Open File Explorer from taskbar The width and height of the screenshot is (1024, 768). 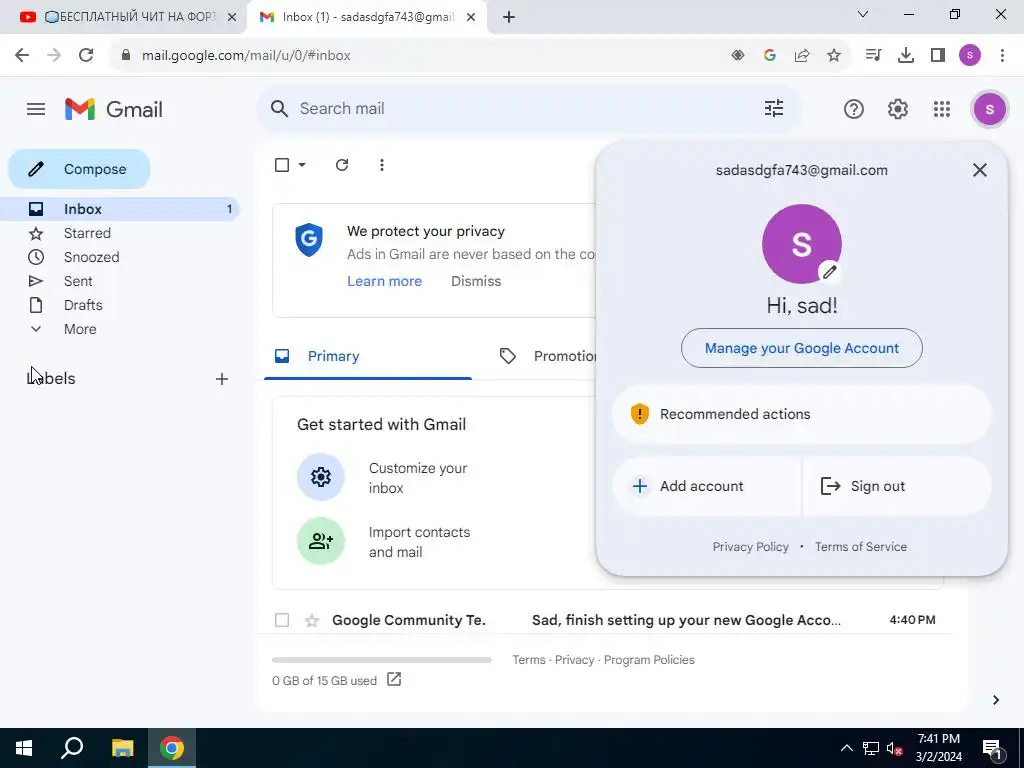tap(122, 748)
